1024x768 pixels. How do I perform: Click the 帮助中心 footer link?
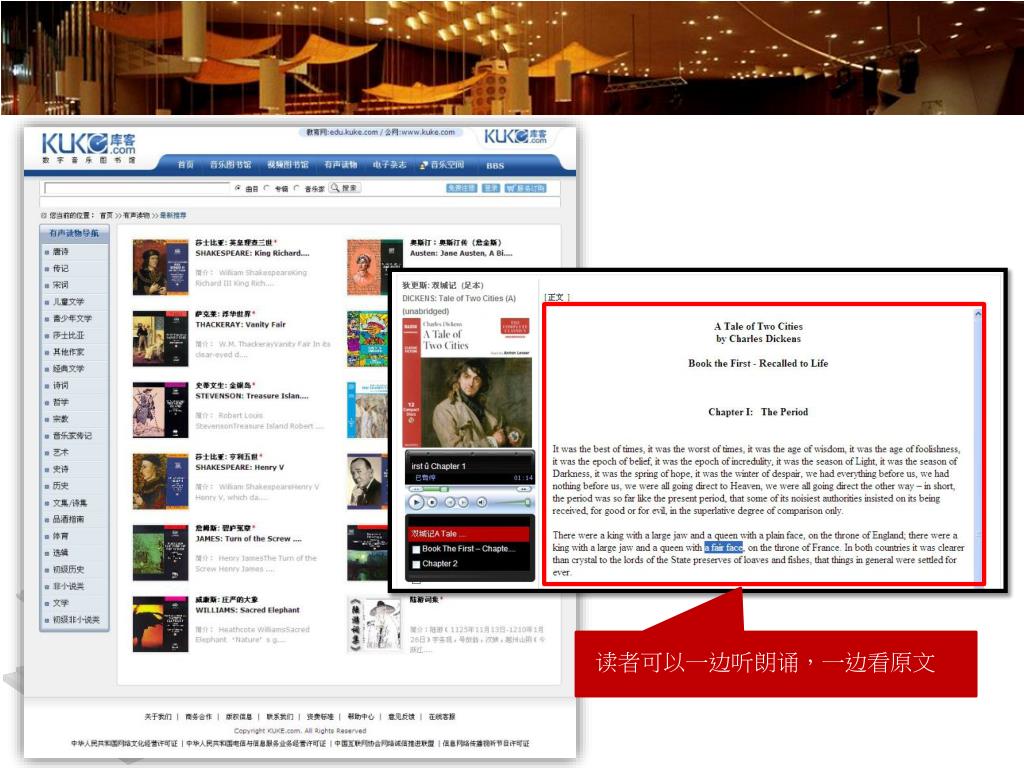pyautogui.click(x=360, y=716)
